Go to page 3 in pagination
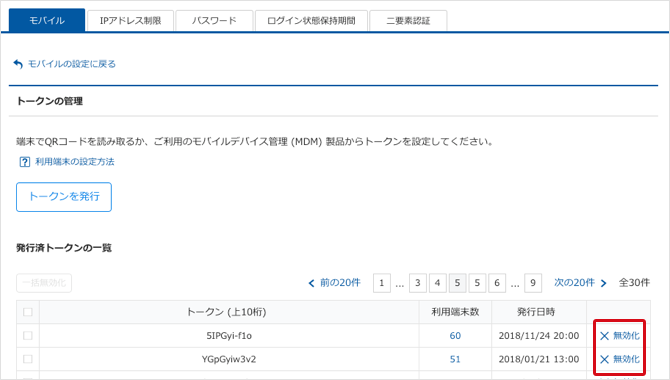 [418, 283]
